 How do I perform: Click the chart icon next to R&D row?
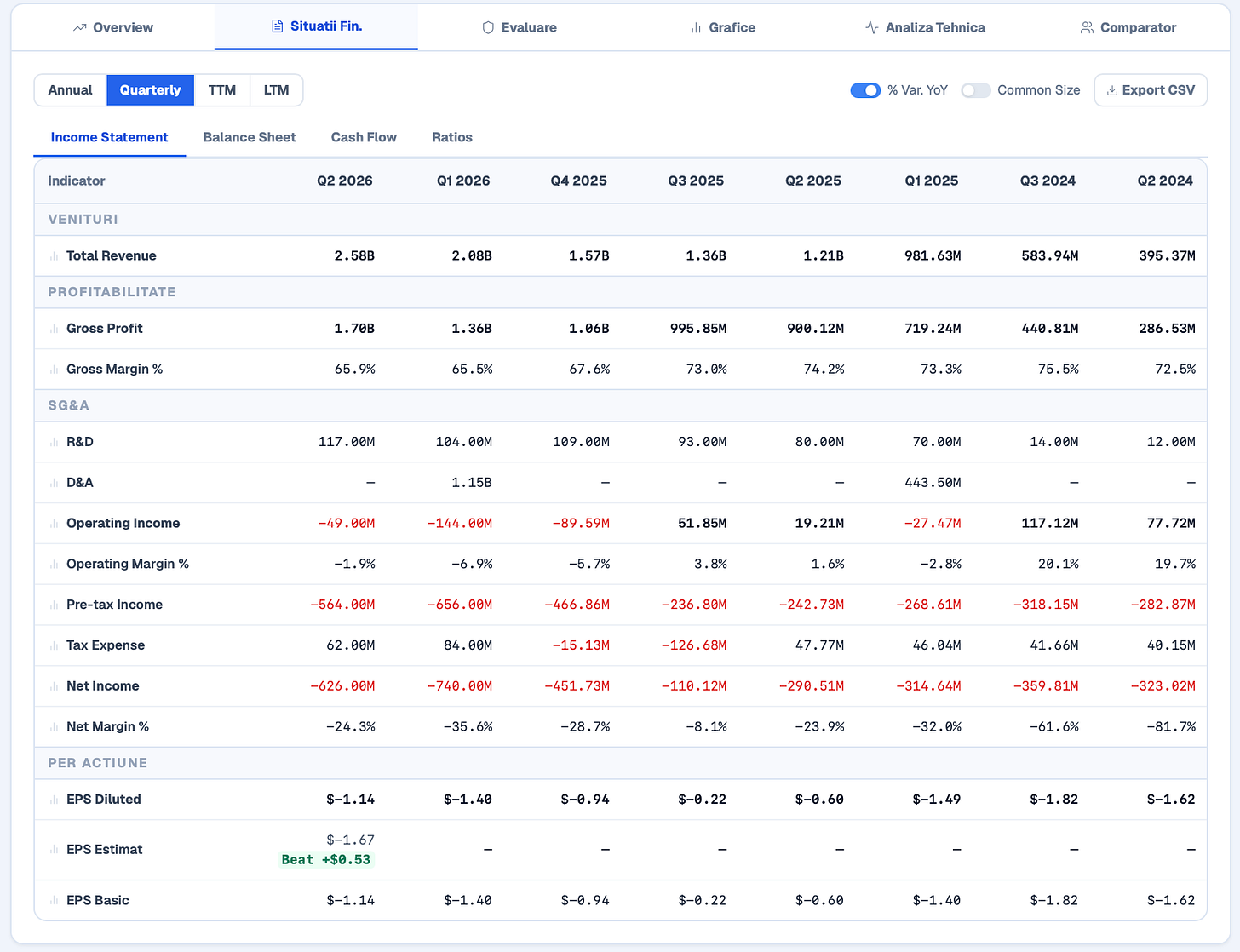(55, 443)
